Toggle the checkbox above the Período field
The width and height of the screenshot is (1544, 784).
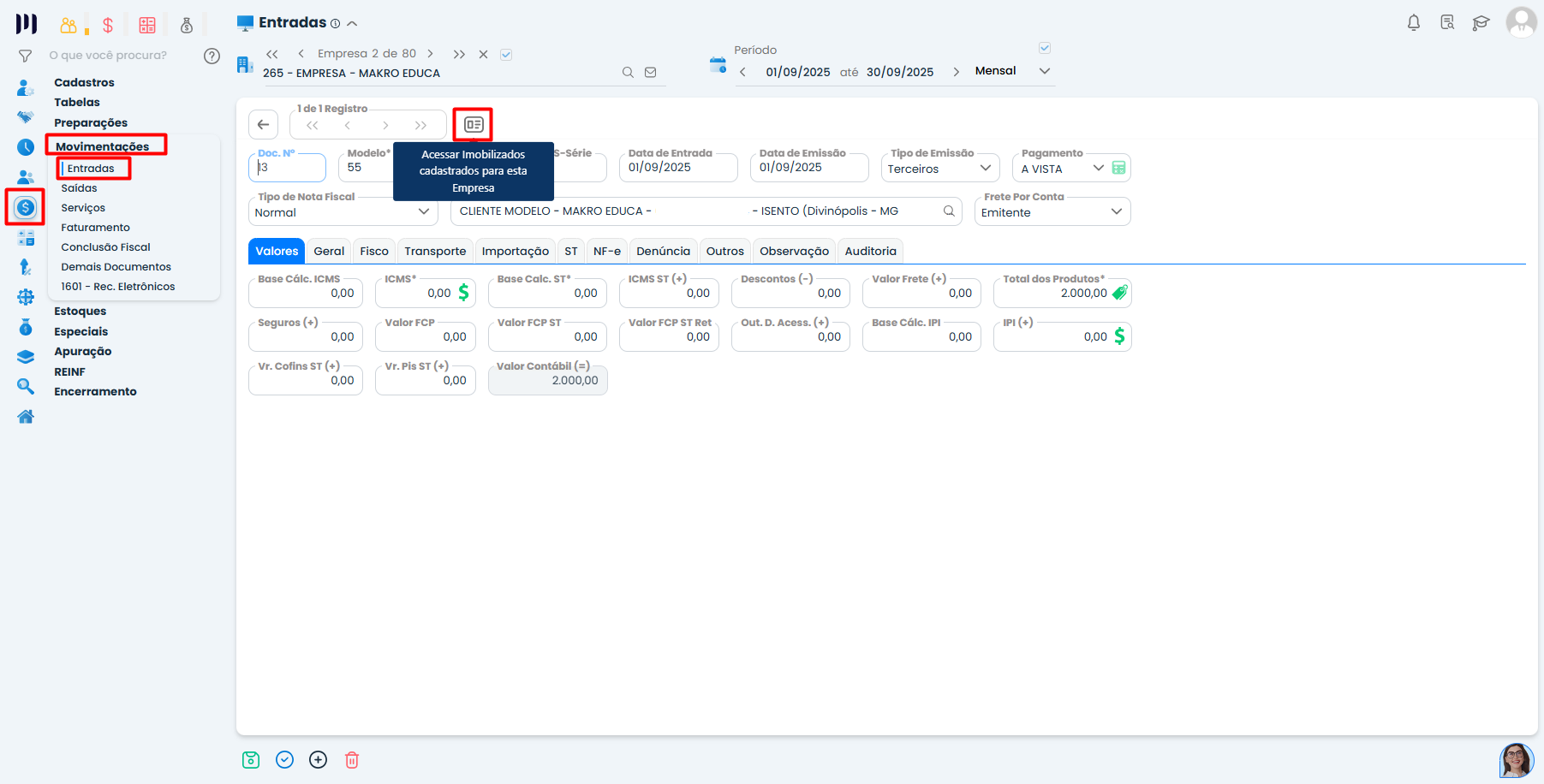(x=1045, y=48)
